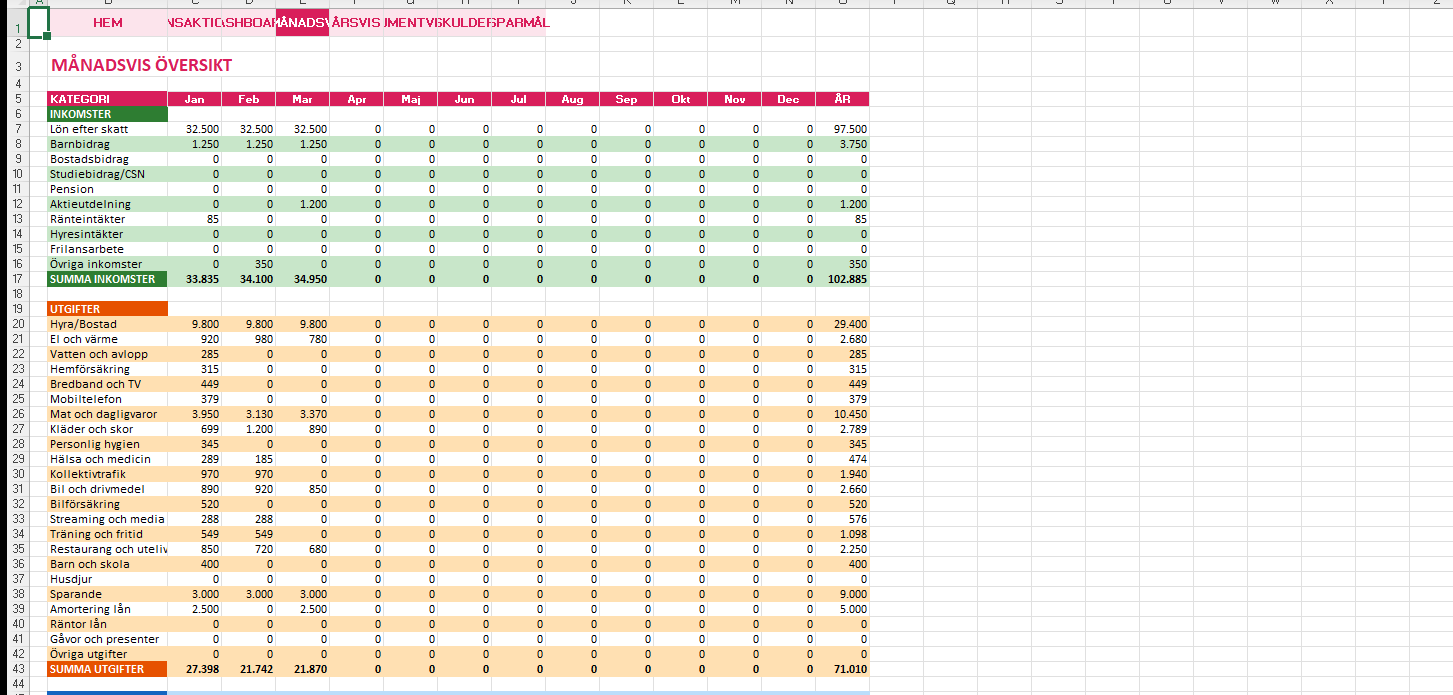Click the MÅNADSVIS ÖVERSIKT title cell
The image size is (1453, 695).
(x=141, y=66)
